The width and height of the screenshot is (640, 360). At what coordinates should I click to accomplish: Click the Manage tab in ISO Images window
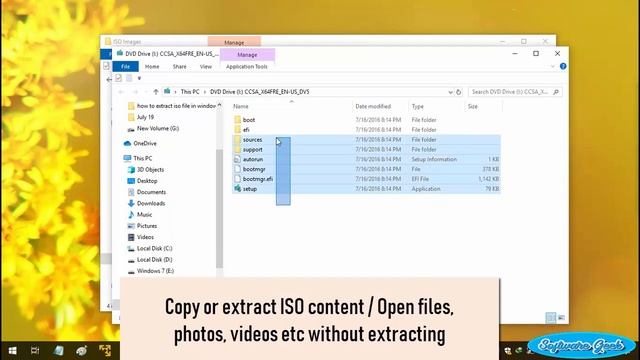coord(234,42)
